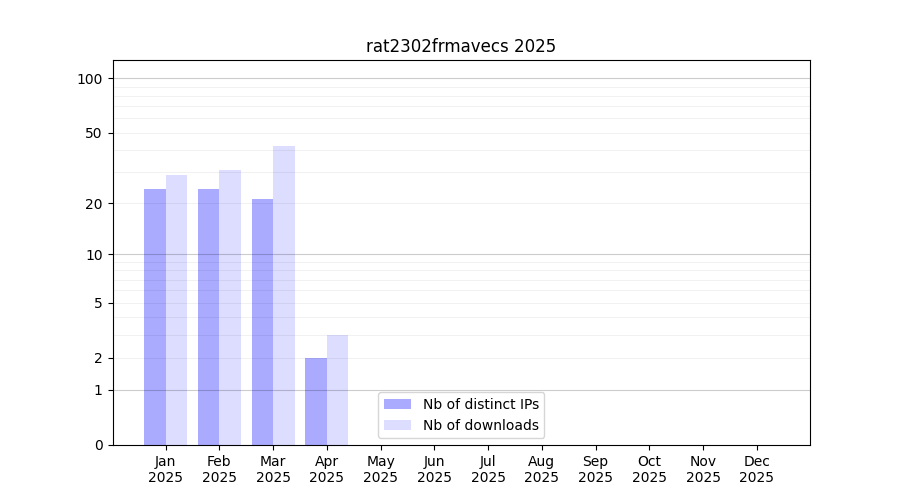This screenshot has width=900, height=500.
Task: Click the 'May 2025' x-axis label
Action: (x=380, y=469)
